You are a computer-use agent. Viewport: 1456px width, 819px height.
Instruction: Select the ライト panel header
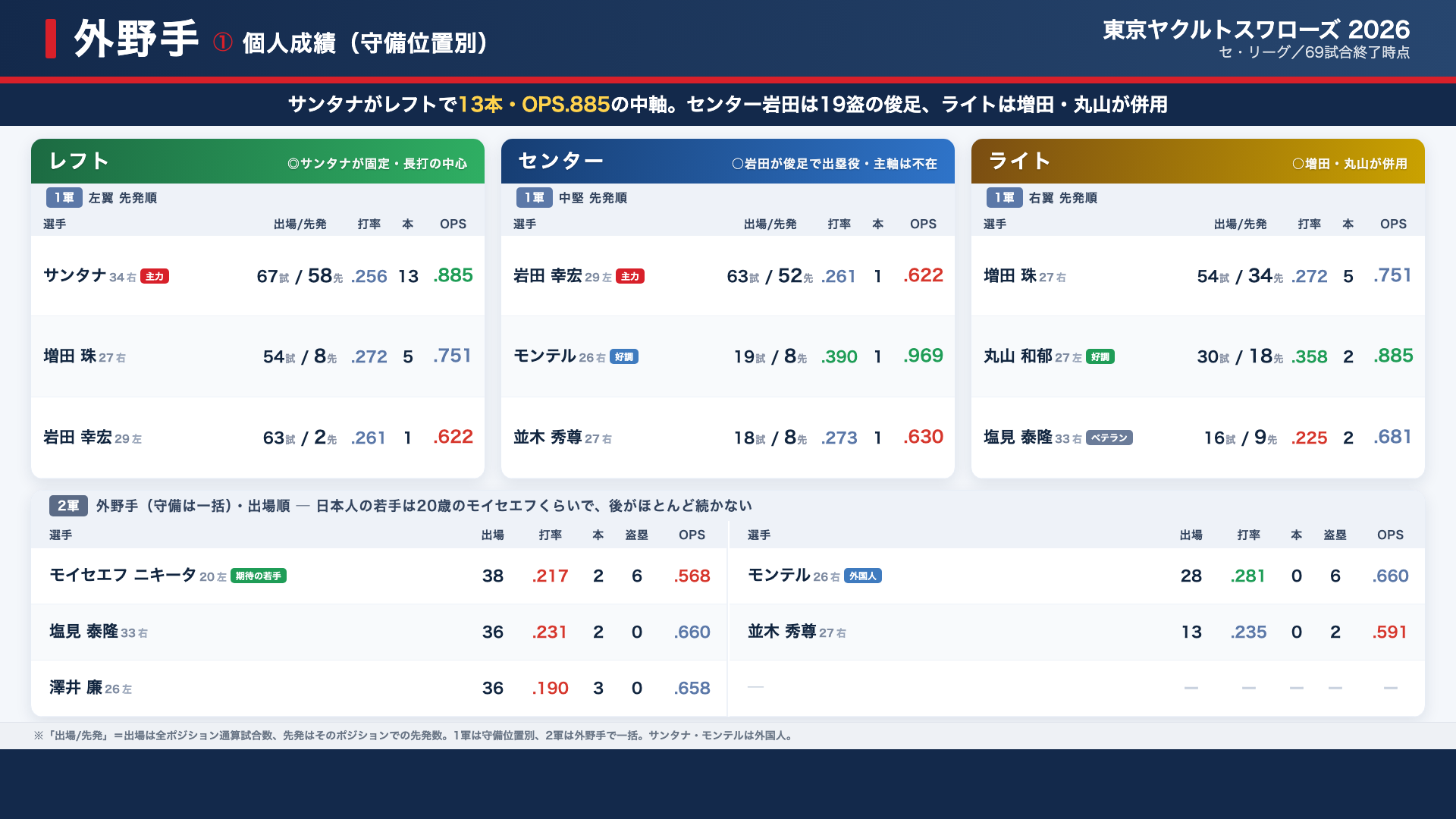[1198, 161]
